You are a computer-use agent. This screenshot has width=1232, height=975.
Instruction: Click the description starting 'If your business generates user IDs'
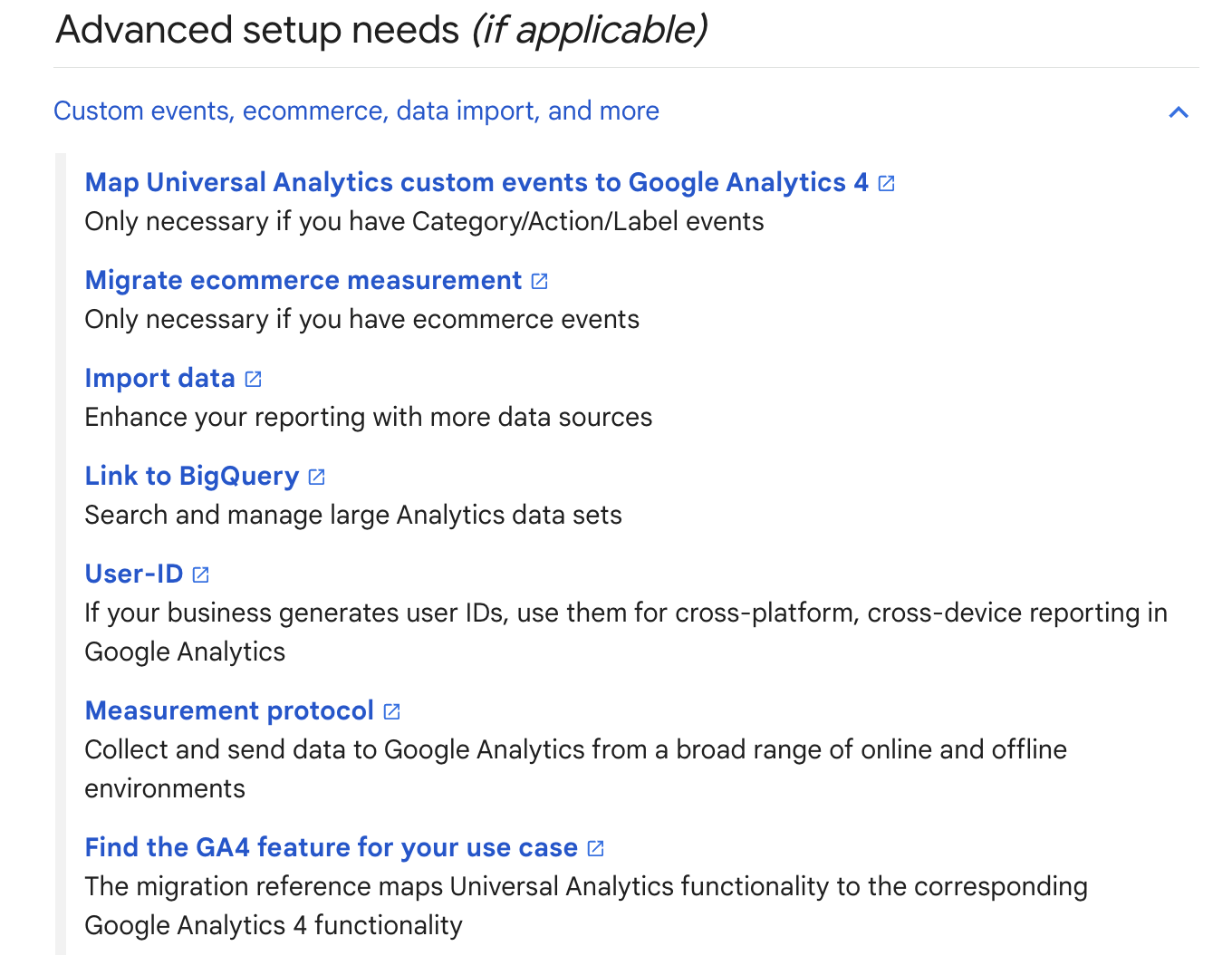click(x=626, y=632)
